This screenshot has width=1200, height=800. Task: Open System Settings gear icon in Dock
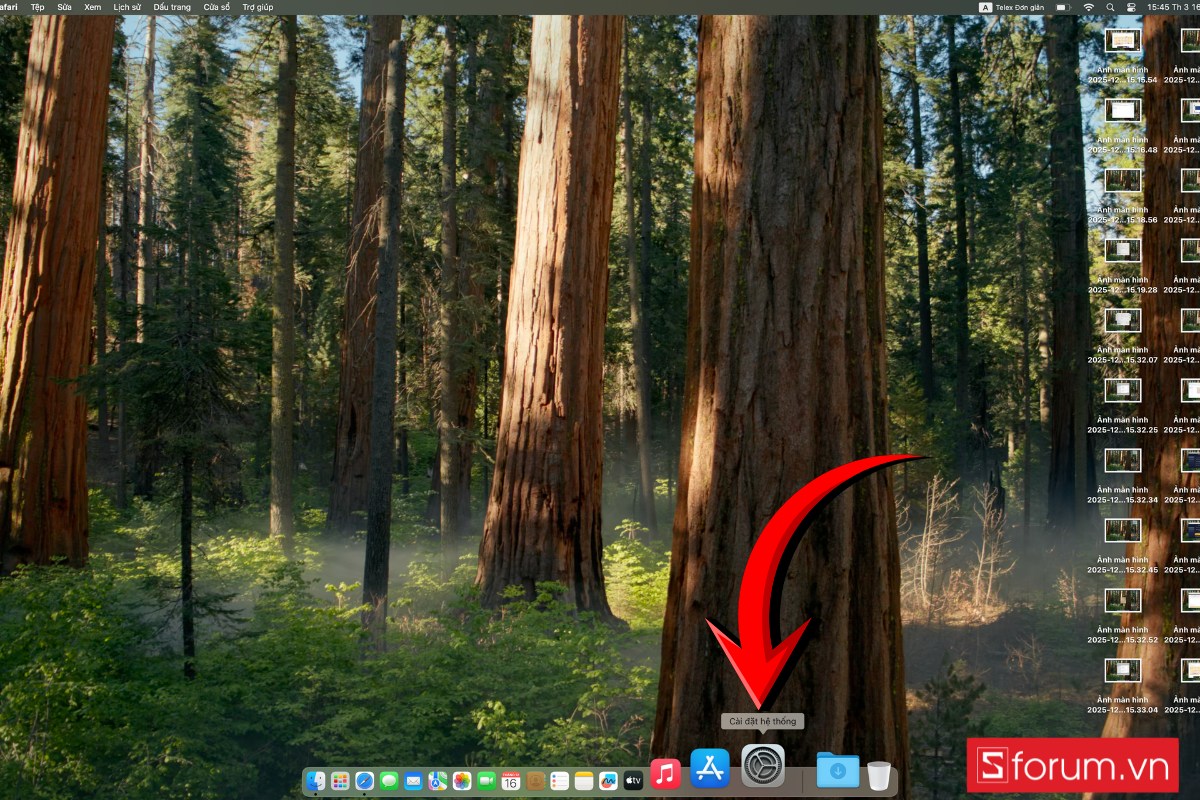point(763,765)
